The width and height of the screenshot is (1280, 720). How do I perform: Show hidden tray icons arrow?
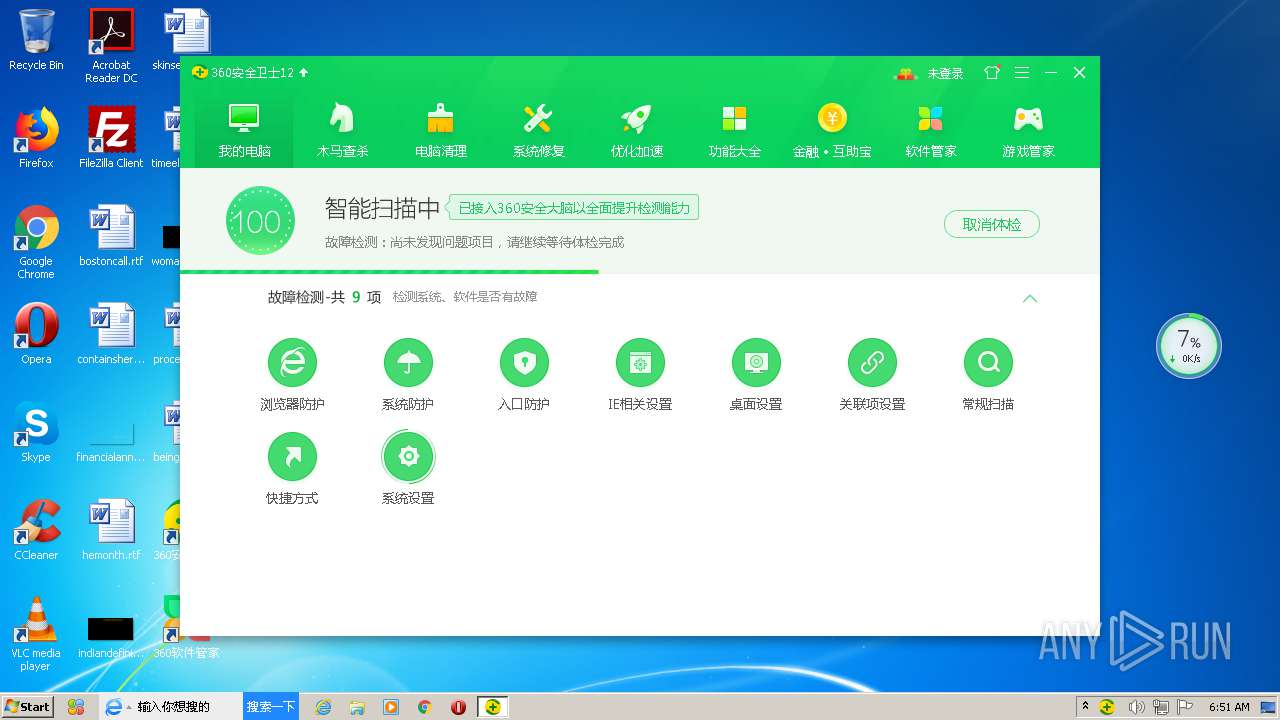click(1086, 707)
